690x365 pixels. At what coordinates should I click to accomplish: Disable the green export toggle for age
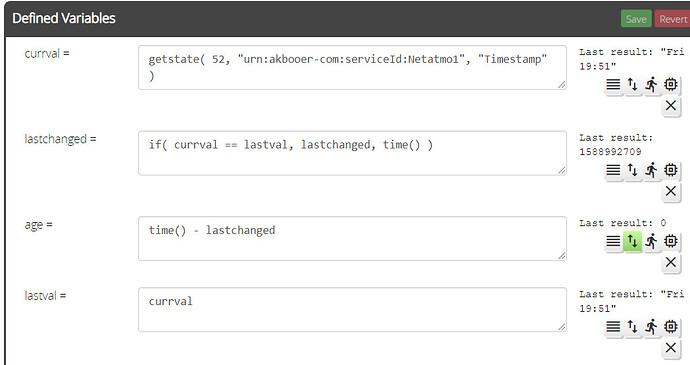632,241
